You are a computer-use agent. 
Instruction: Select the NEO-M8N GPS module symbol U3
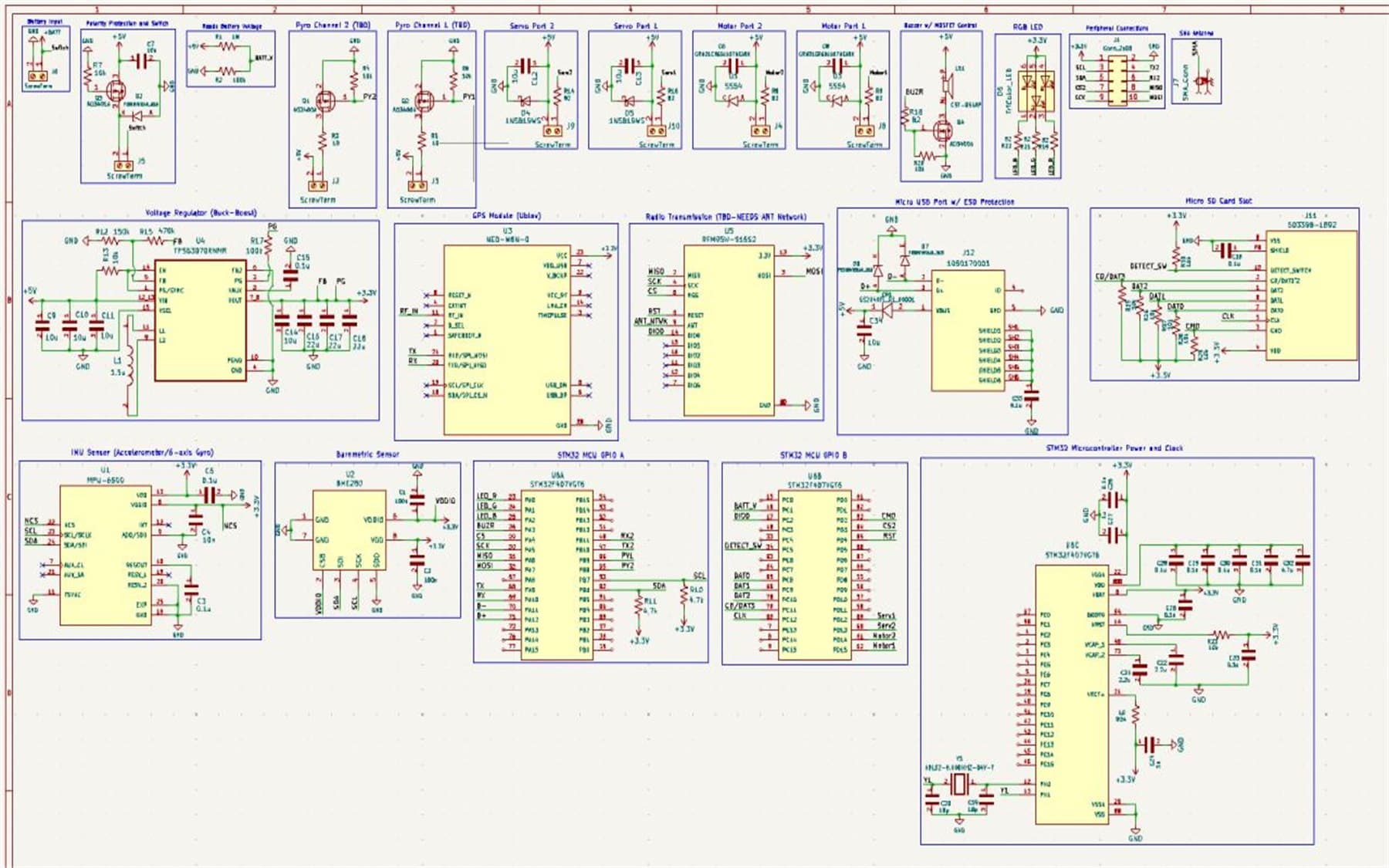point(507,339)
